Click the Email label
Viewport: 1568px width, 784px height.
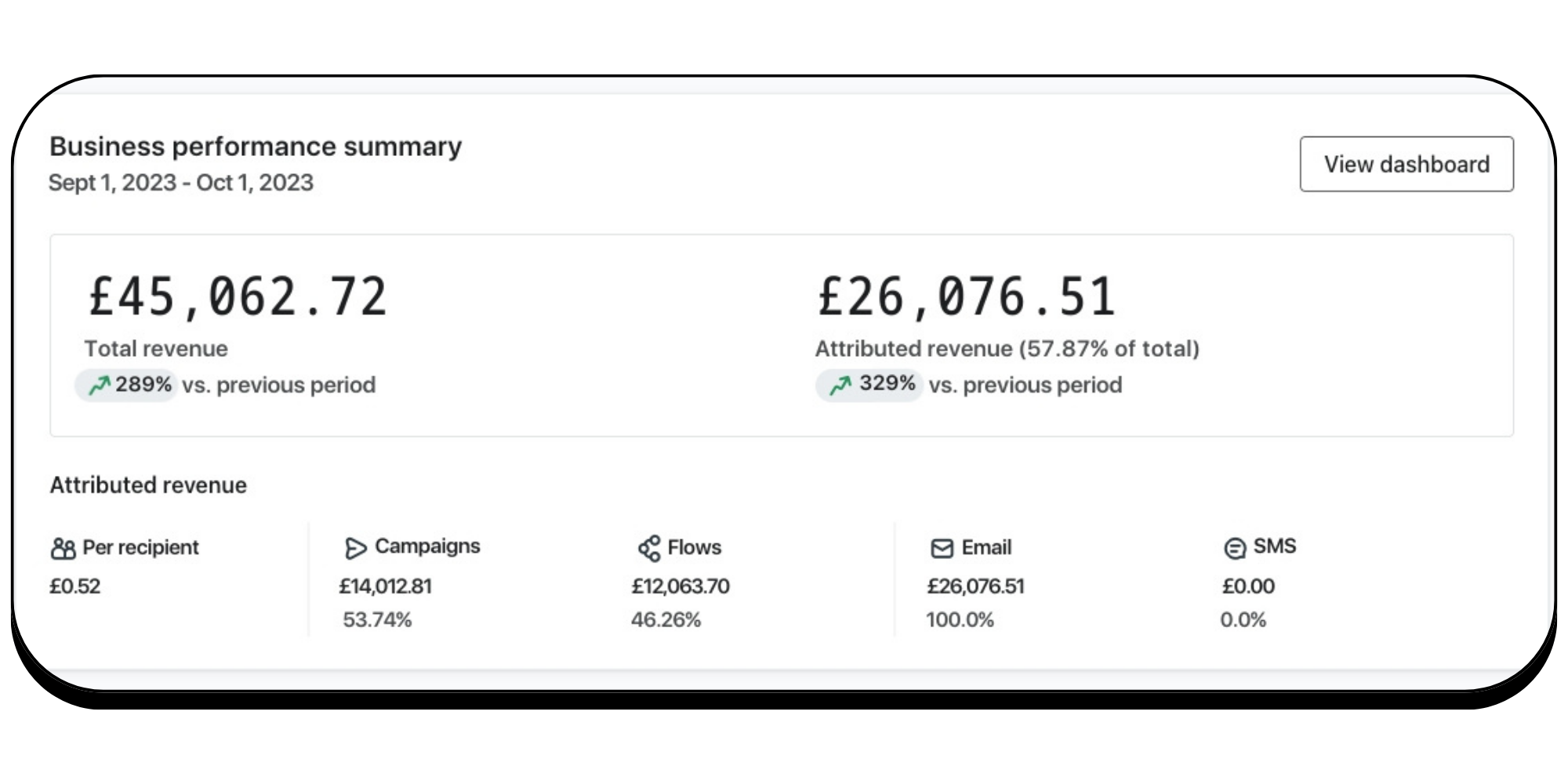(986, 547)
